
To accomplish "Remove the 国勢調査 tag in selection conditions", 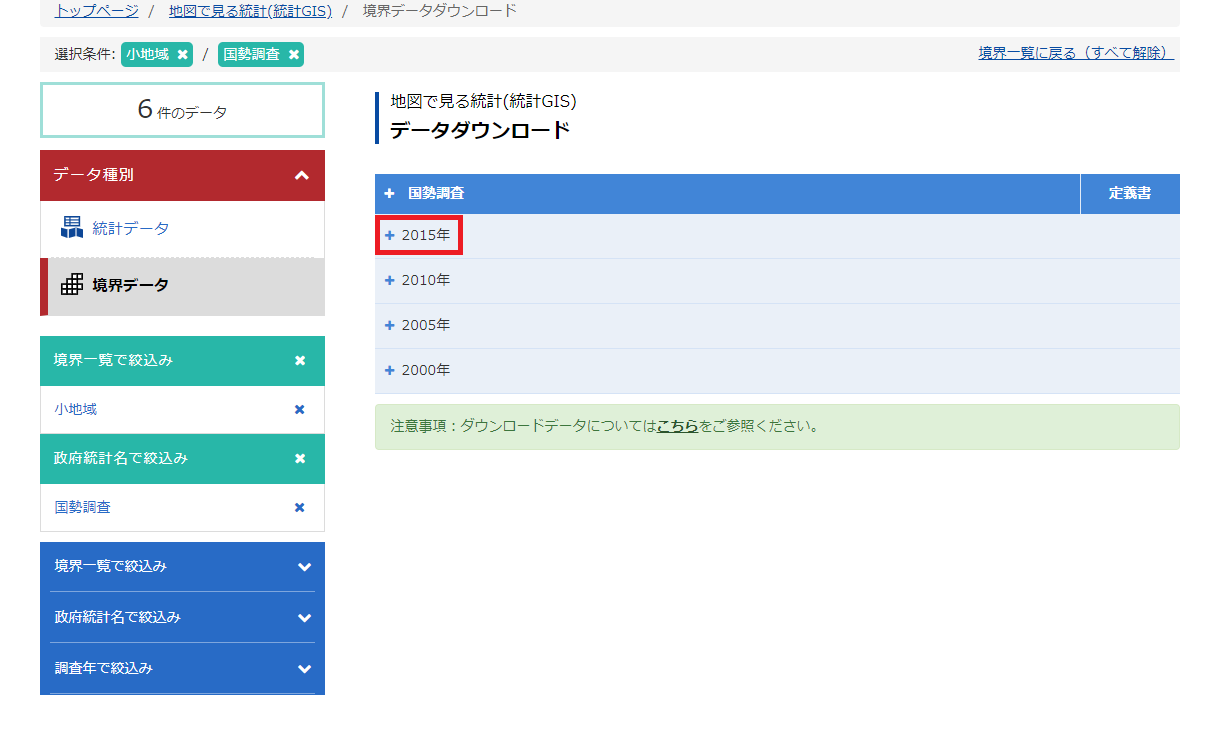I will [x=293, y=55].
